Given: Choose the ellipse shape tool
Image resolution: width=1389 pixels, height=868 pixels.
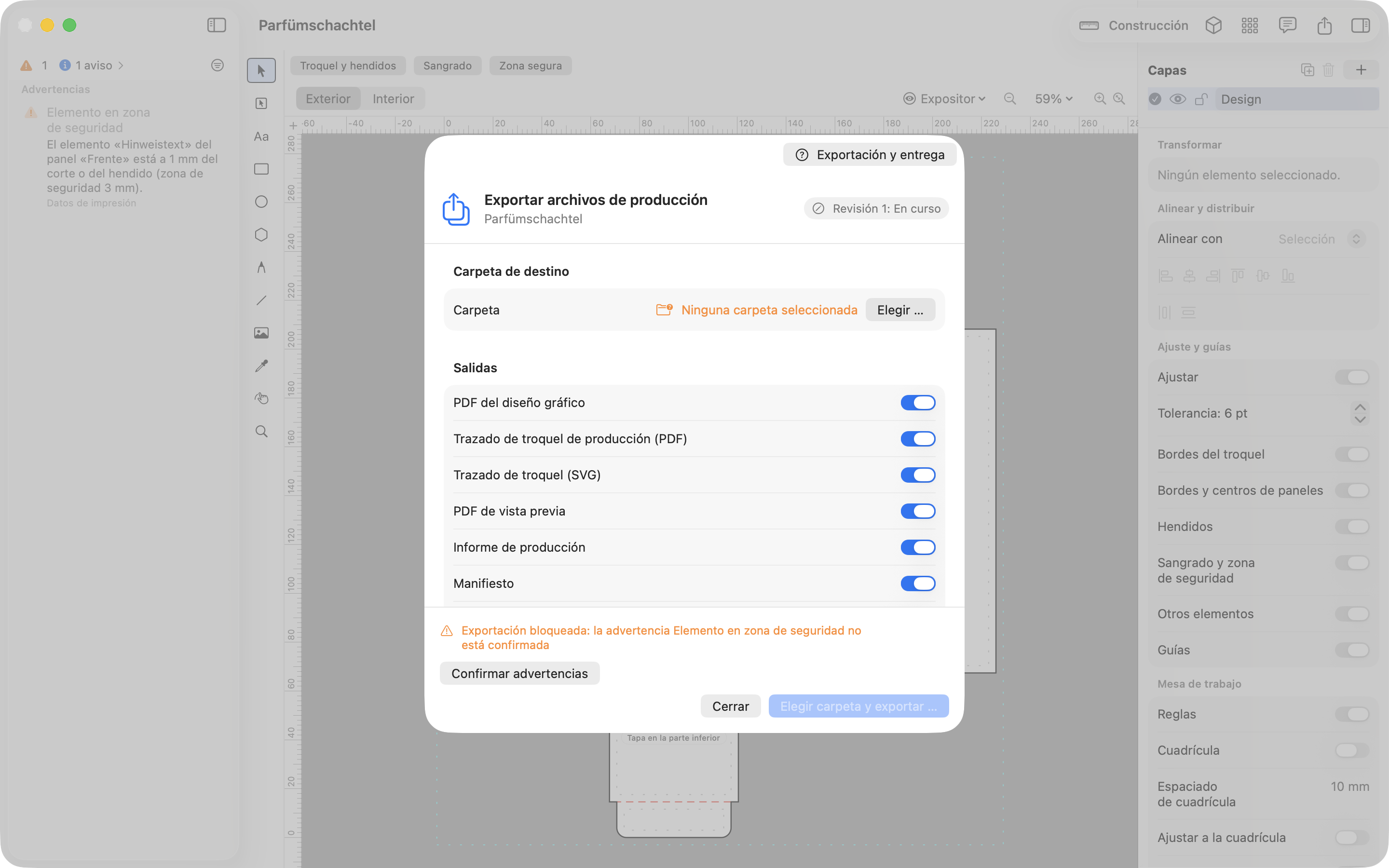Looking at the screenshot, I should pyautogui.click(x=261, y=202).
